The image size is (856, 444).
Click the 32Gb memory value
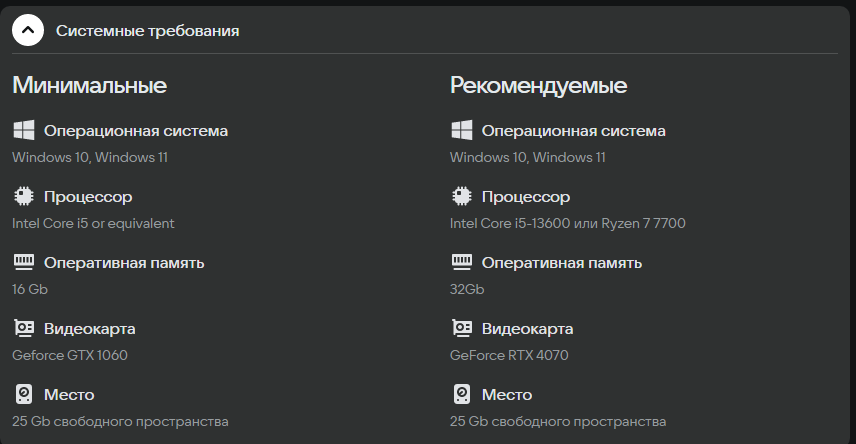467,289
